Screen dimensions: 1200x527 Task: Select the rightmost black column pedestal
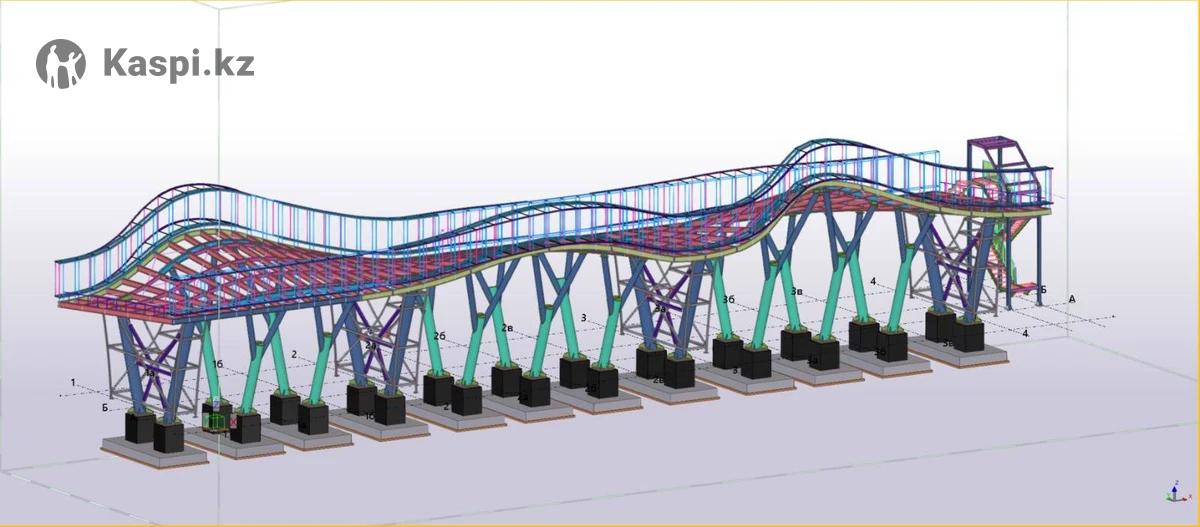(968, 334)
